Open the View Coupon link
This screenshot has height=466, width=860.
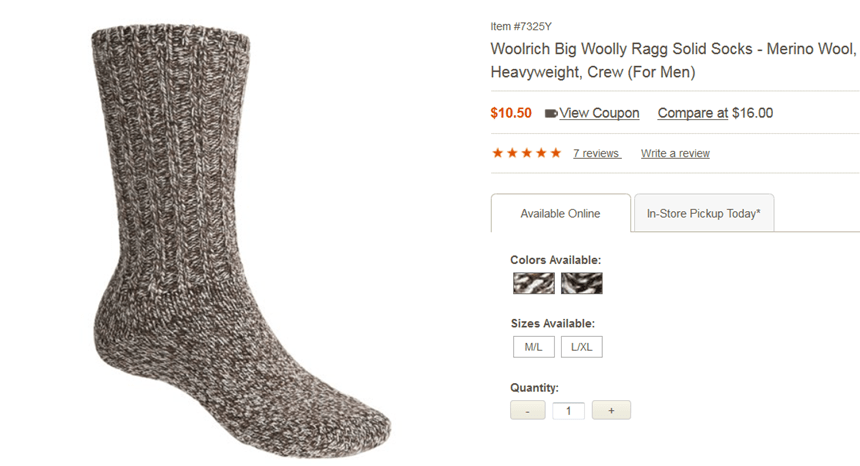pyautogui.click(x=599, y=113)
